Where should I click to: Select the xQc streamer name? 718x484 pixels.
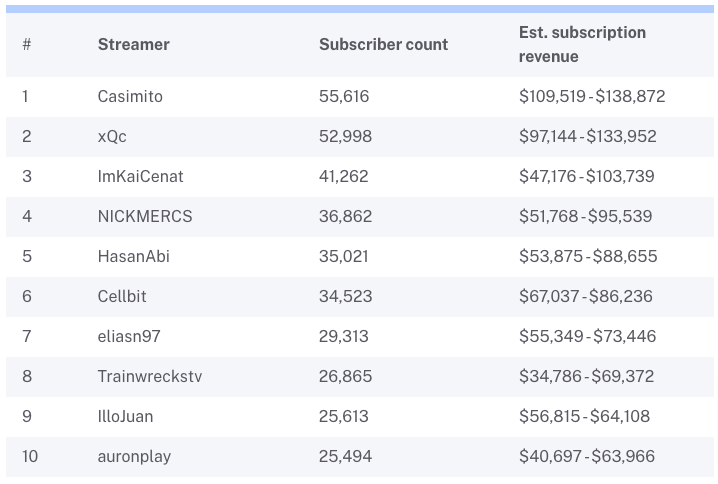(x=112, y=137)
